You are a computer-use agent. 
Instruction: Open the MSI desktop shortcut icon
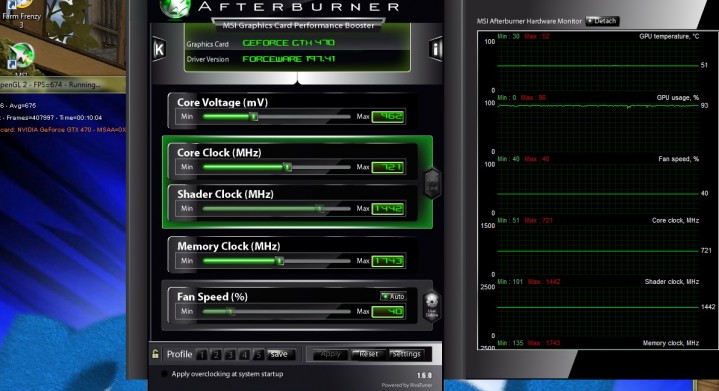22,59
